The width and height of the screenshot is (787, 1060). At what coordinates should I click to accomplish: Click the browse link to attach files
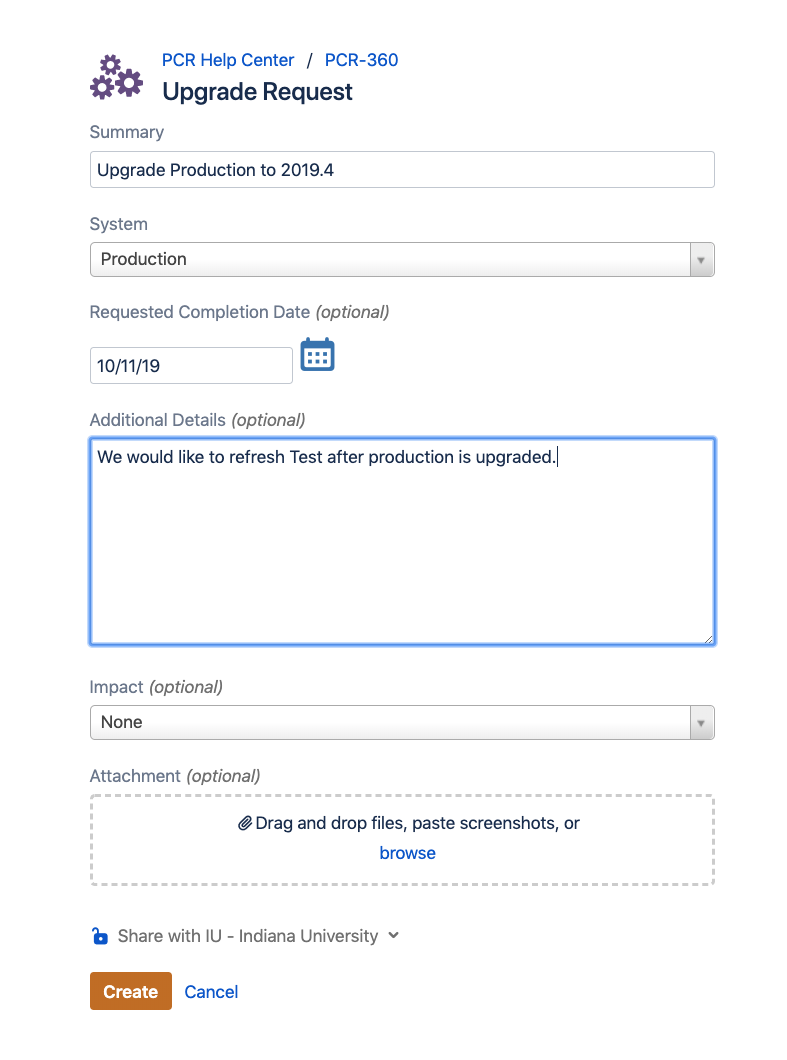(x=407, y=853)
